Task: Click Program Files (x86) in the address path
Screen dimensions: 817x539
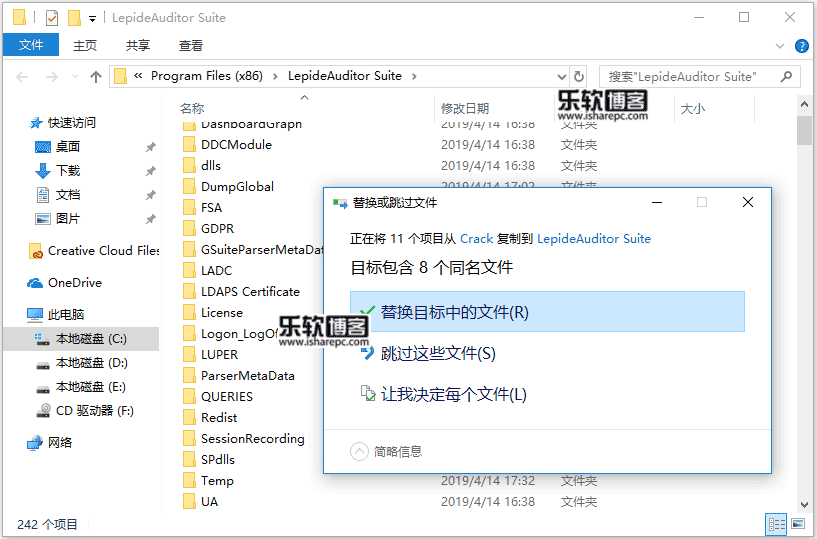Action: (x=207, y=76)
